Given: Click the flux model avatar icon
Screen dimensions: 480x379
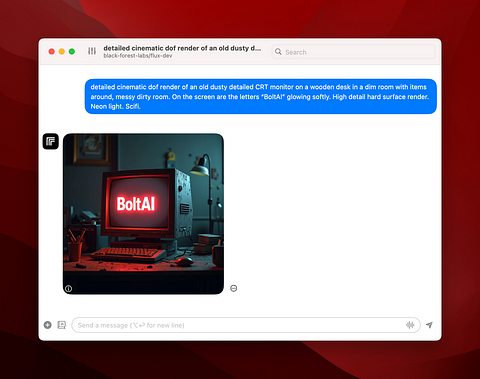Looking at the screenshot, I should (51, 141).
